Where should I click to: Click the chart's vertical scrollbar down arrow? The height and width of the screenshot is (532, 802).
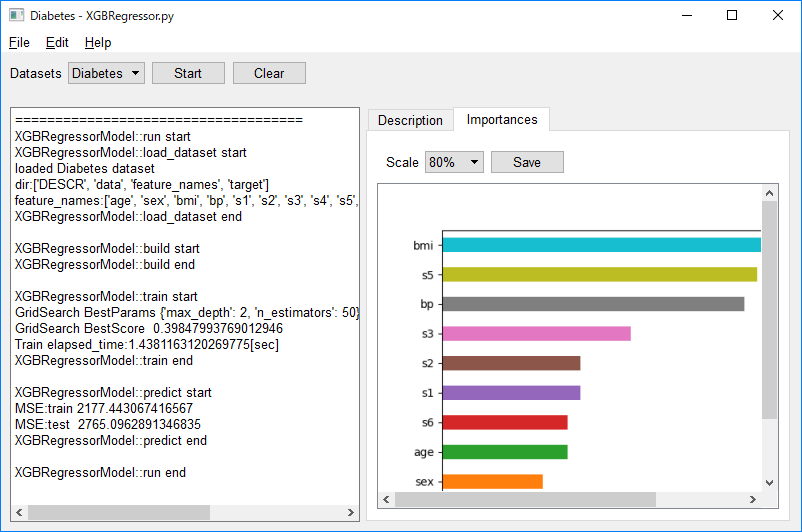pos(769,482)
